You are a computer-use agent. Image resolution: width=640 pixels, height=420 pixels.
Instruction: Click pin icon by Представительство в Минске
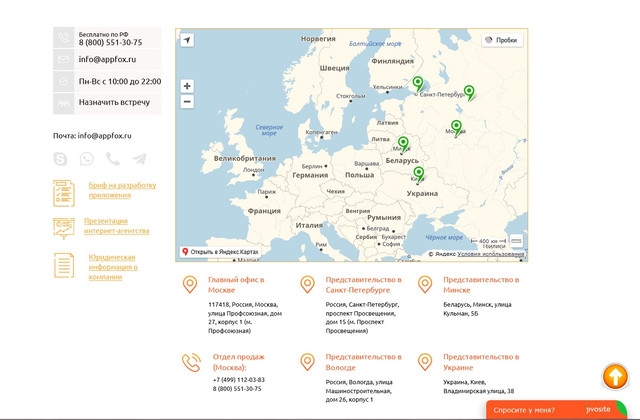[x=425, y=284]
